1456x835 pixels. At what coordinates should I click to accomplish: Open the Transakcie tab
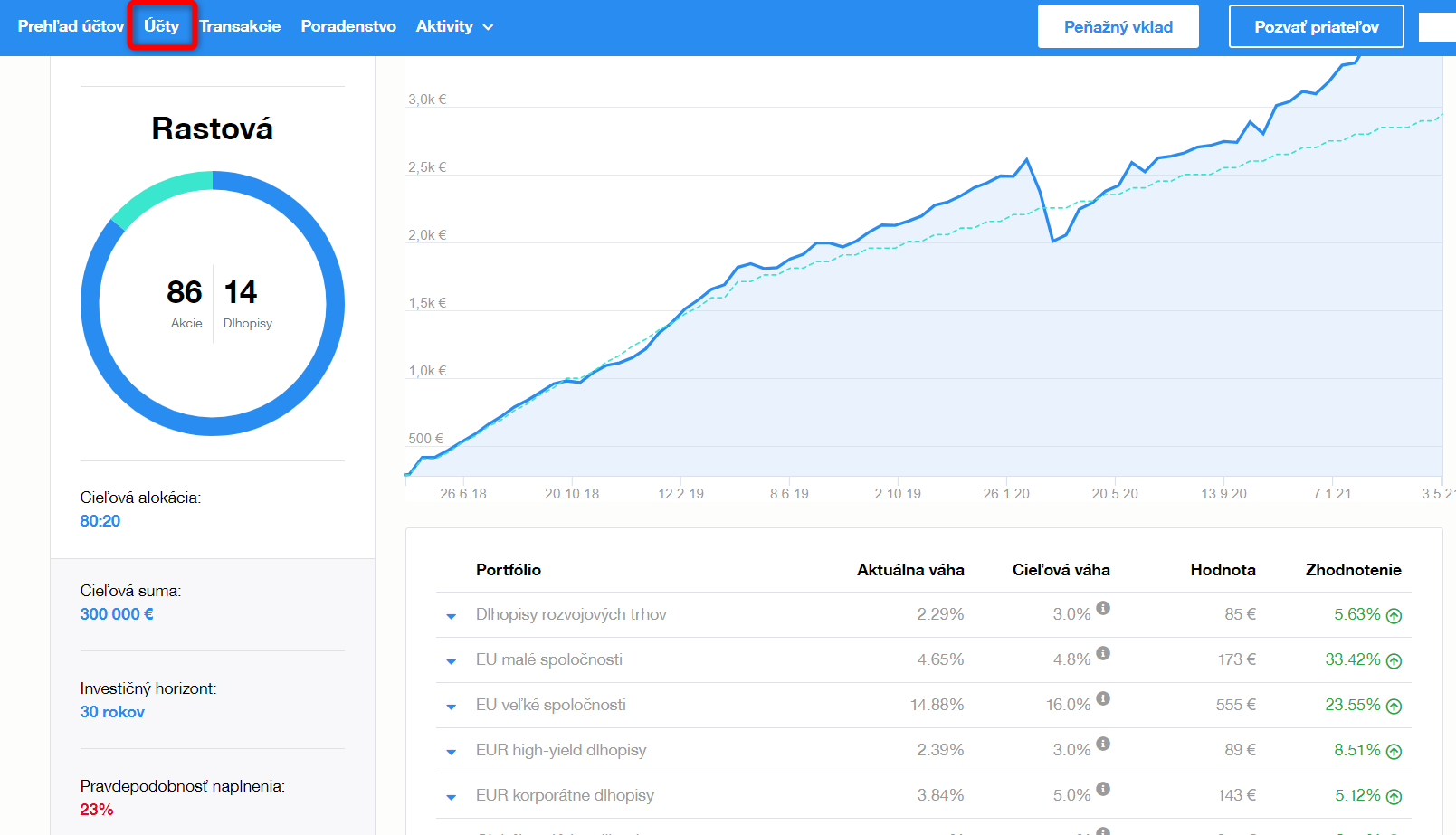click(240, 27)
